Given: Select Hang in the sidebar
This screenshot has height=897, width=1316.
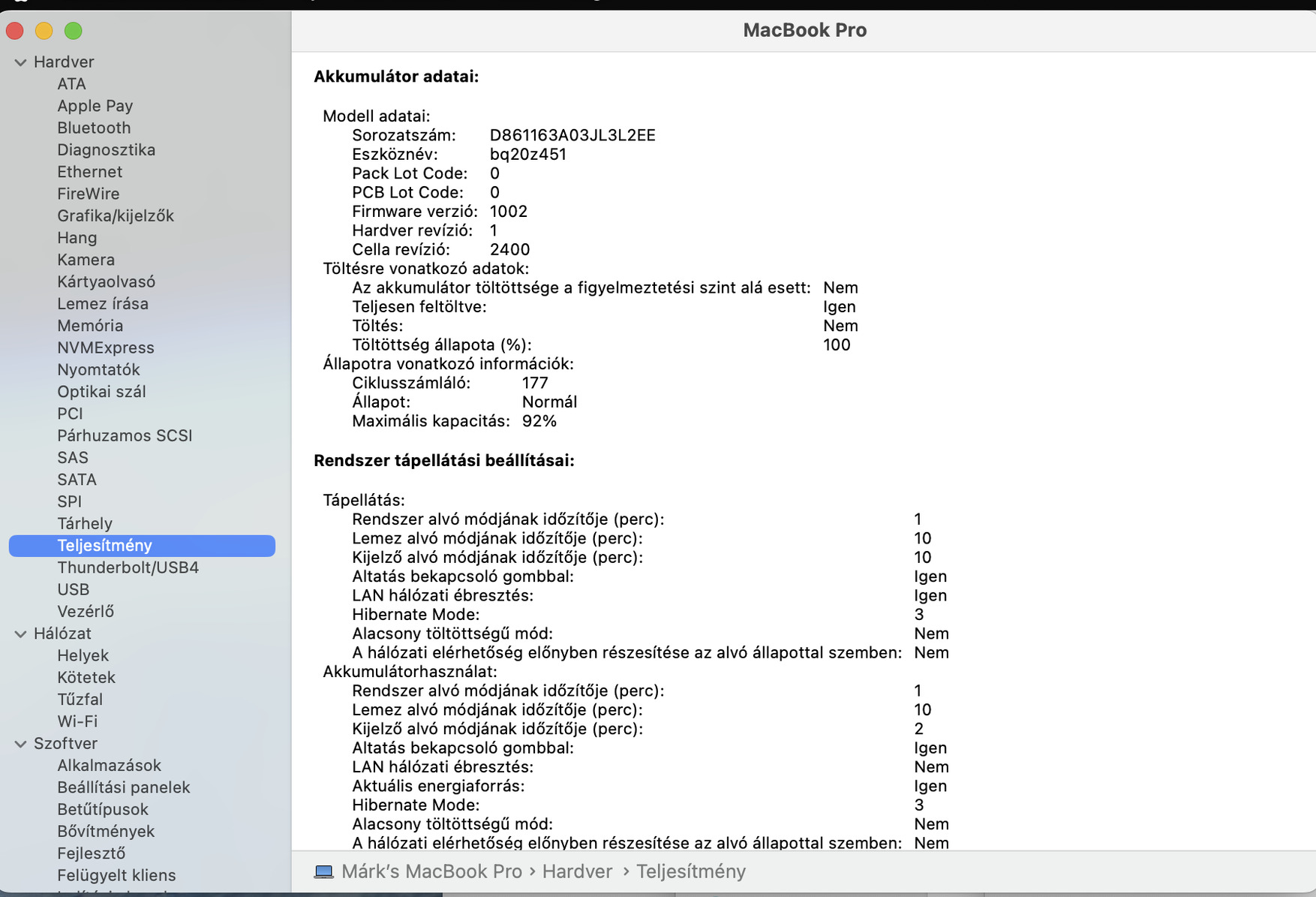Looking at the screenshot, I should pos(77,237).
